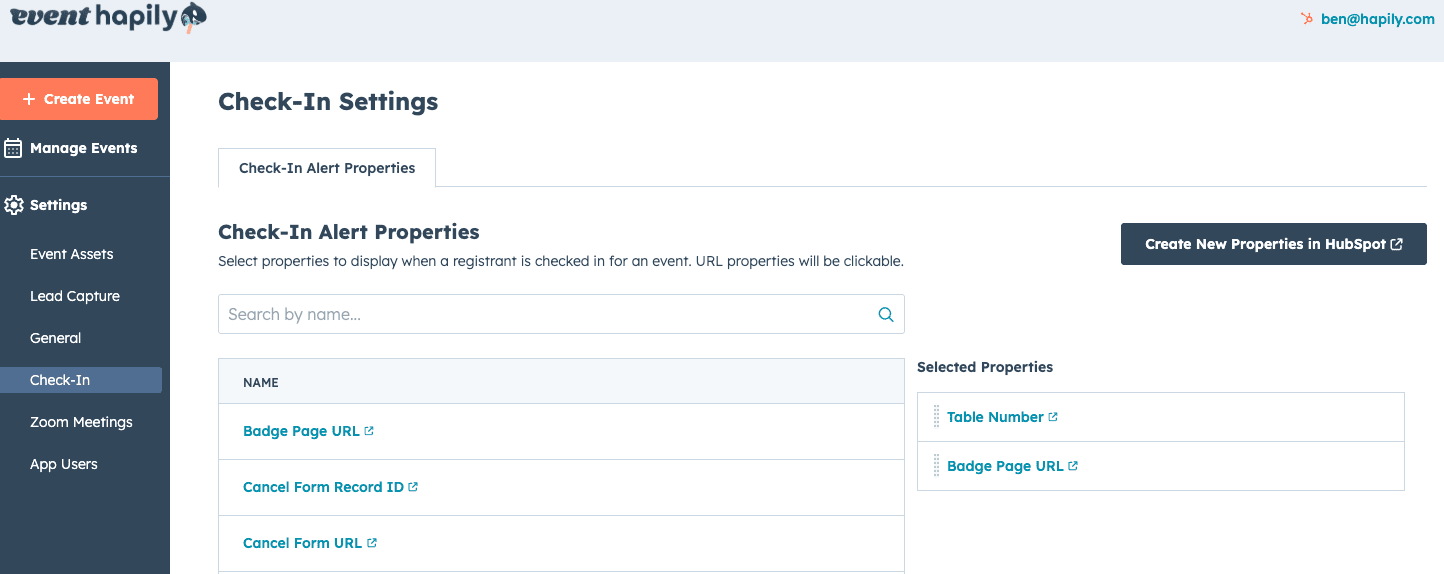Click external link icon beside Badge Page URL in NAME list

click(369, 431)
